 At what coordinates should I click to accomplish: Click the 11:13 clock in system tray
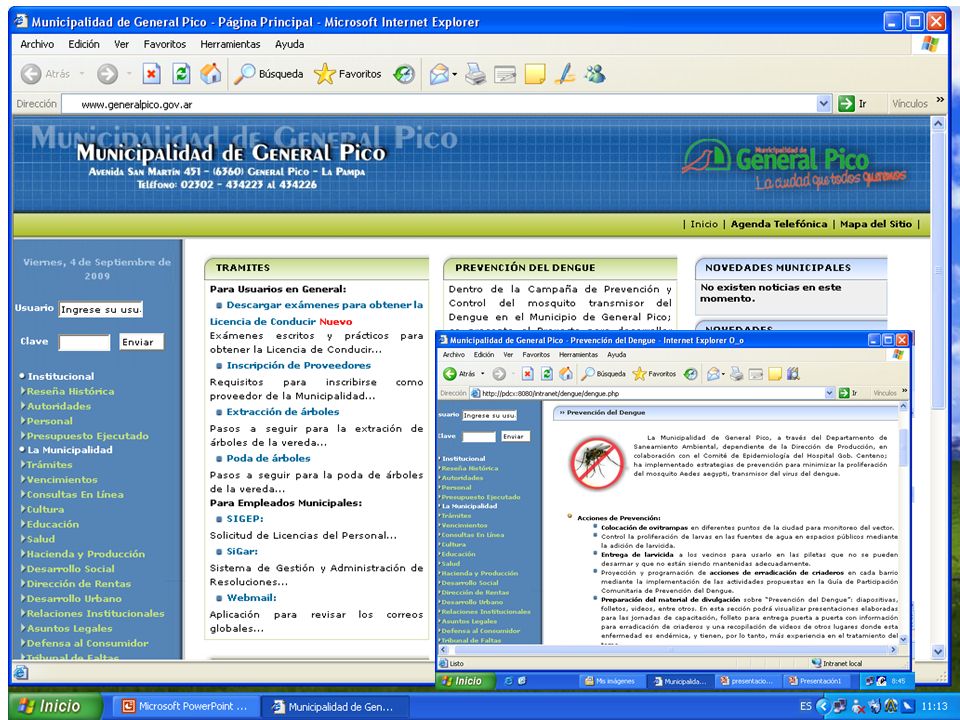coord(934,707)
